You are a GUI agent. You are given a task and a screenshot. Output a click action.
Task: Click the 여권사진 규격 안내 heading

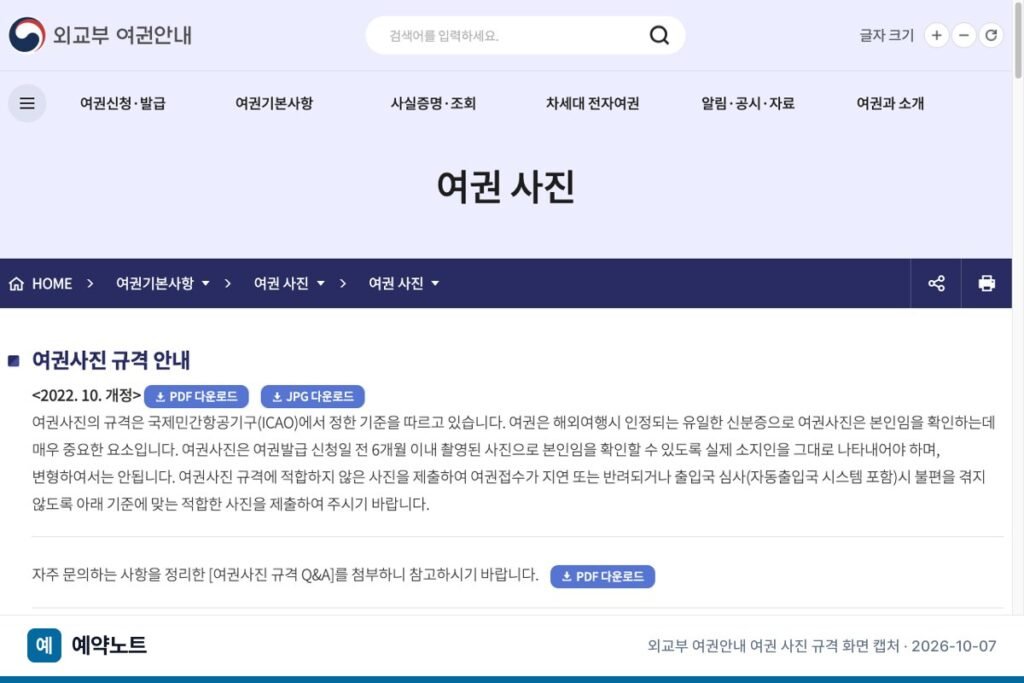[111, 360]
